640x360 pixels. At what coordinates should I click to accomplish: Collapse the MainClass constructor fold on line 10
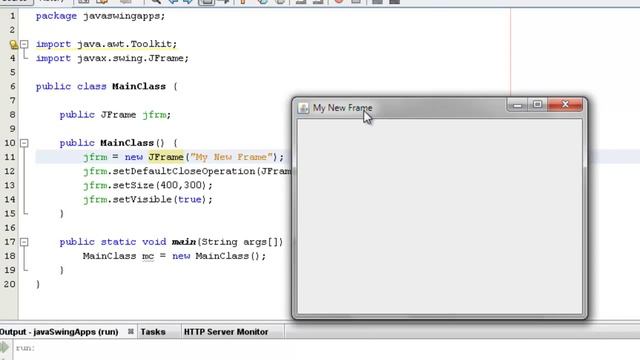coord(24,143)
